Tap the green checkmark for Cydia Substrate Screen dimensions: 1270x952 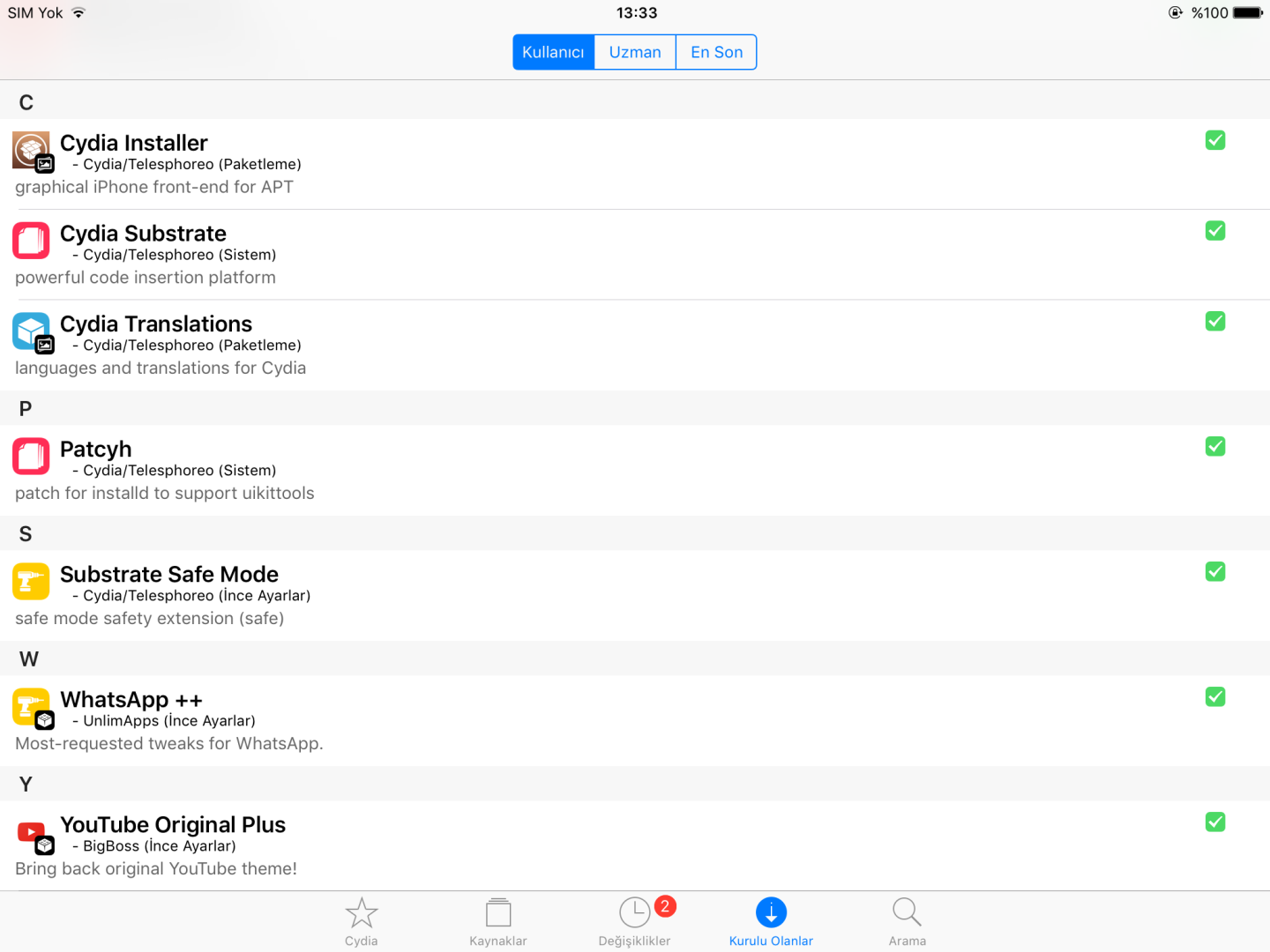pyautogui.click(x=1215, y=231)
